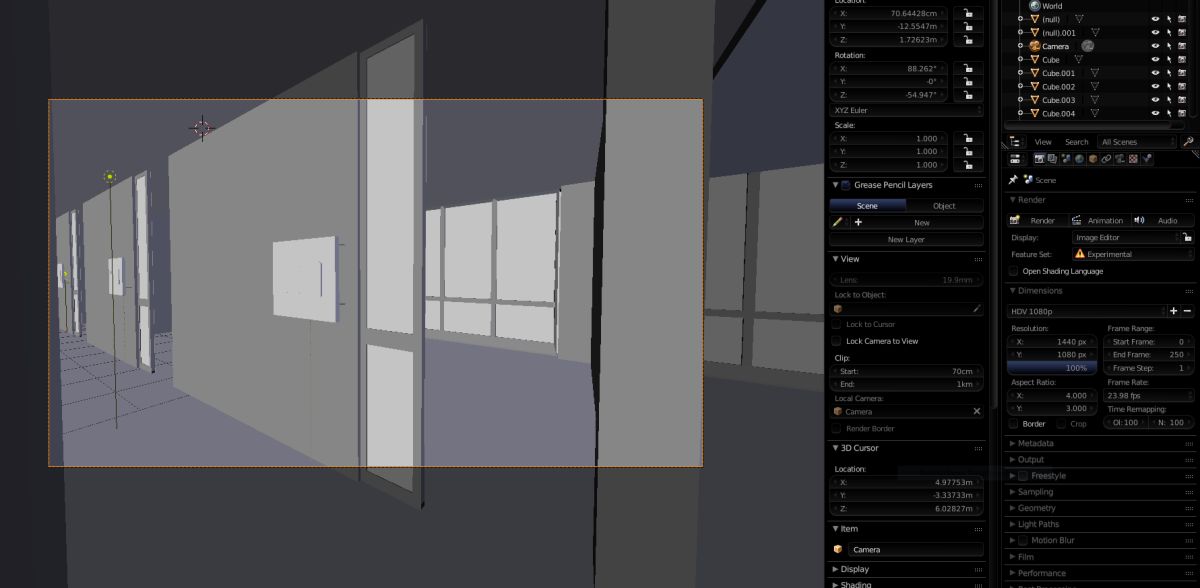
Task: Open the outliner View menu
Action: pos(1043,142)
